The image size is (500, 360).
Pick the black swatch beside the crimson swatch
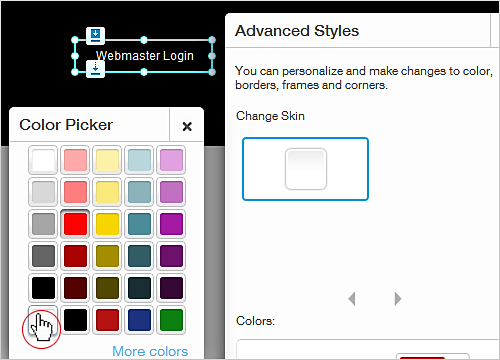click(x=75, y=320)
